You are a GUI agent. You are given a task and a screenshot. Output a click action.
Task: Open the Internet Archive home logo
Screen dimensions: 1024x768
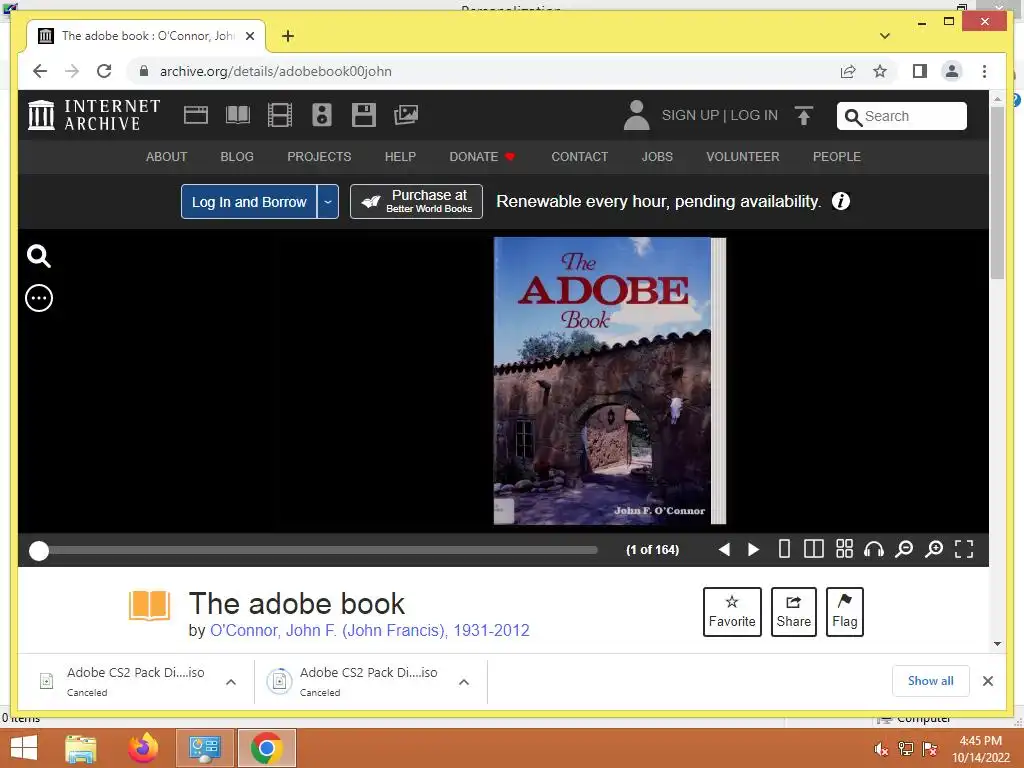94,115
